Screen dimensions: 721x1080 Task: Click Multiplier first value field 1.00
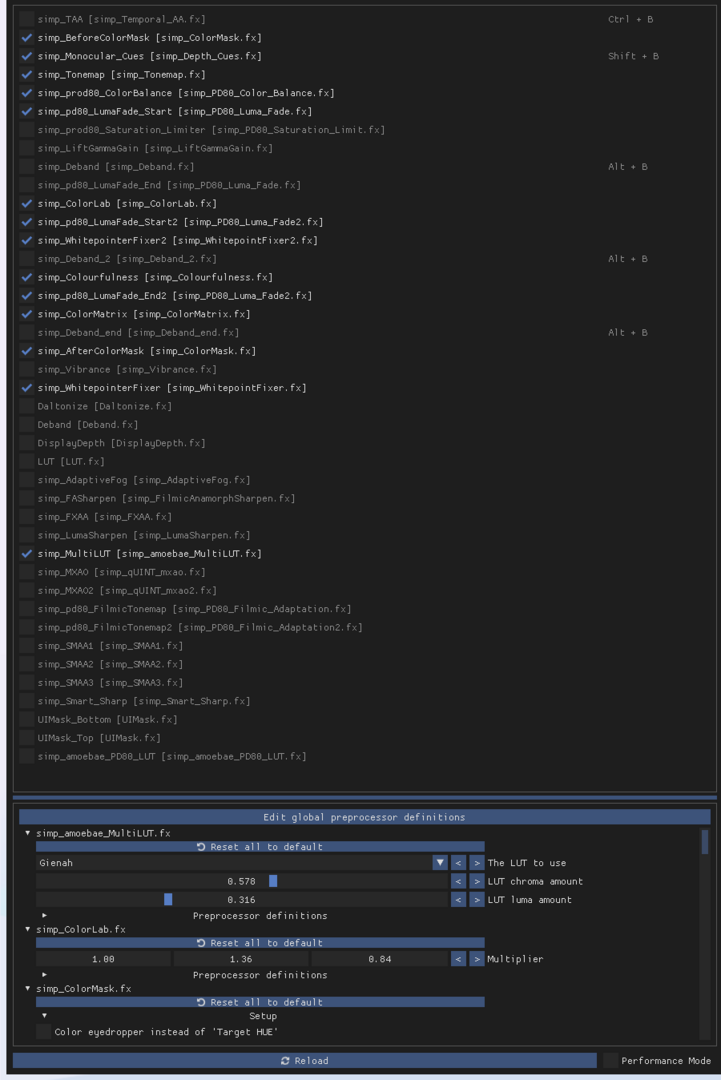click(x=103, y=959)
